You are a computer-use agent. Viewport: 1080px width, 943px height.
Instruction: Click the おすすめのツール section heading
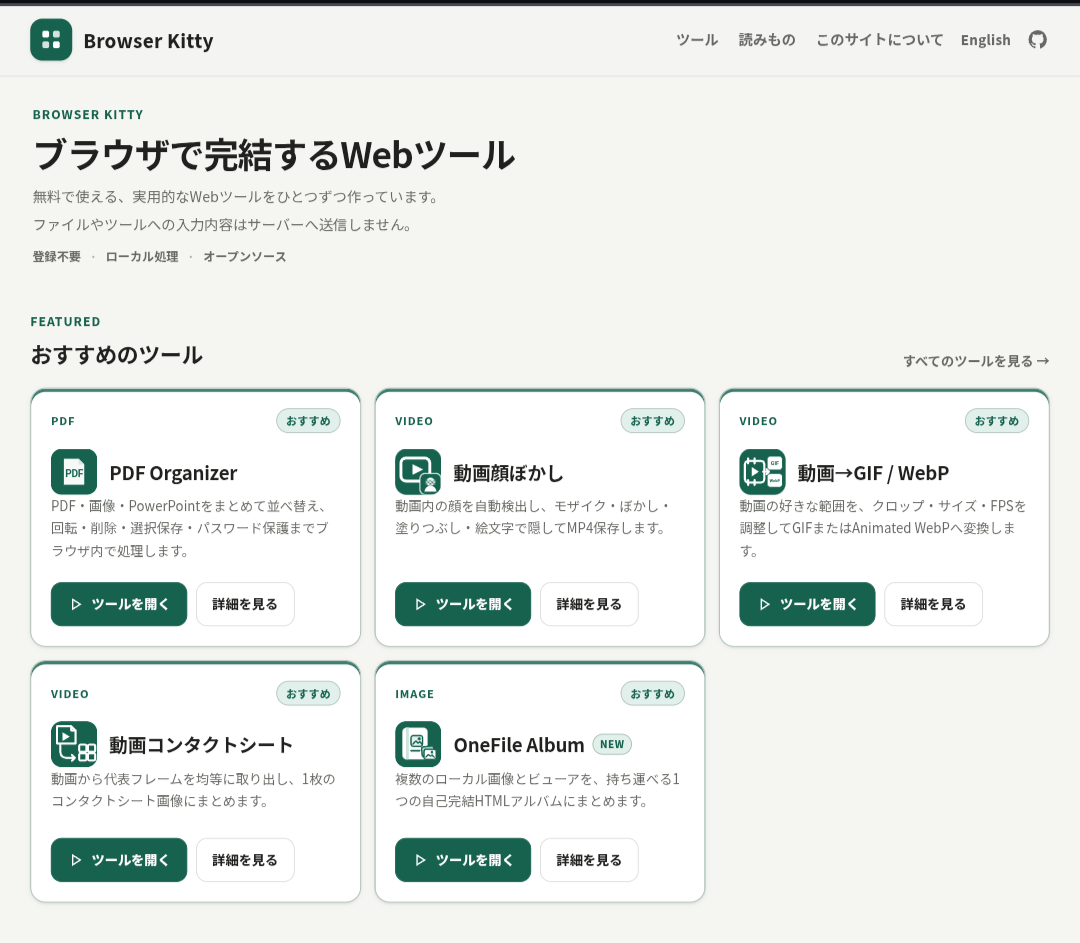[116, 355]
